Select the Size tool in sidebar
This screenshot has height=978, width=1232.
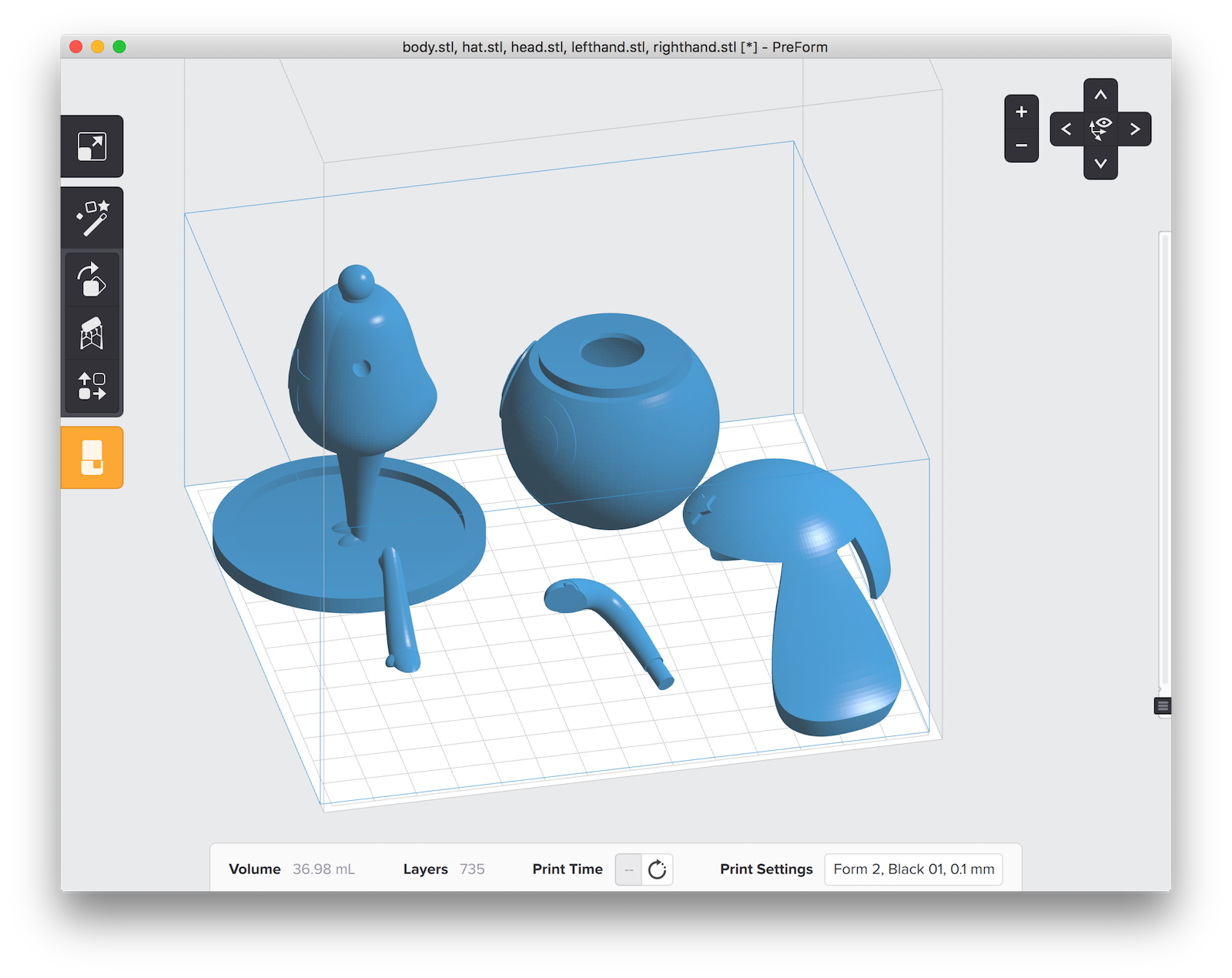point(92,146)
